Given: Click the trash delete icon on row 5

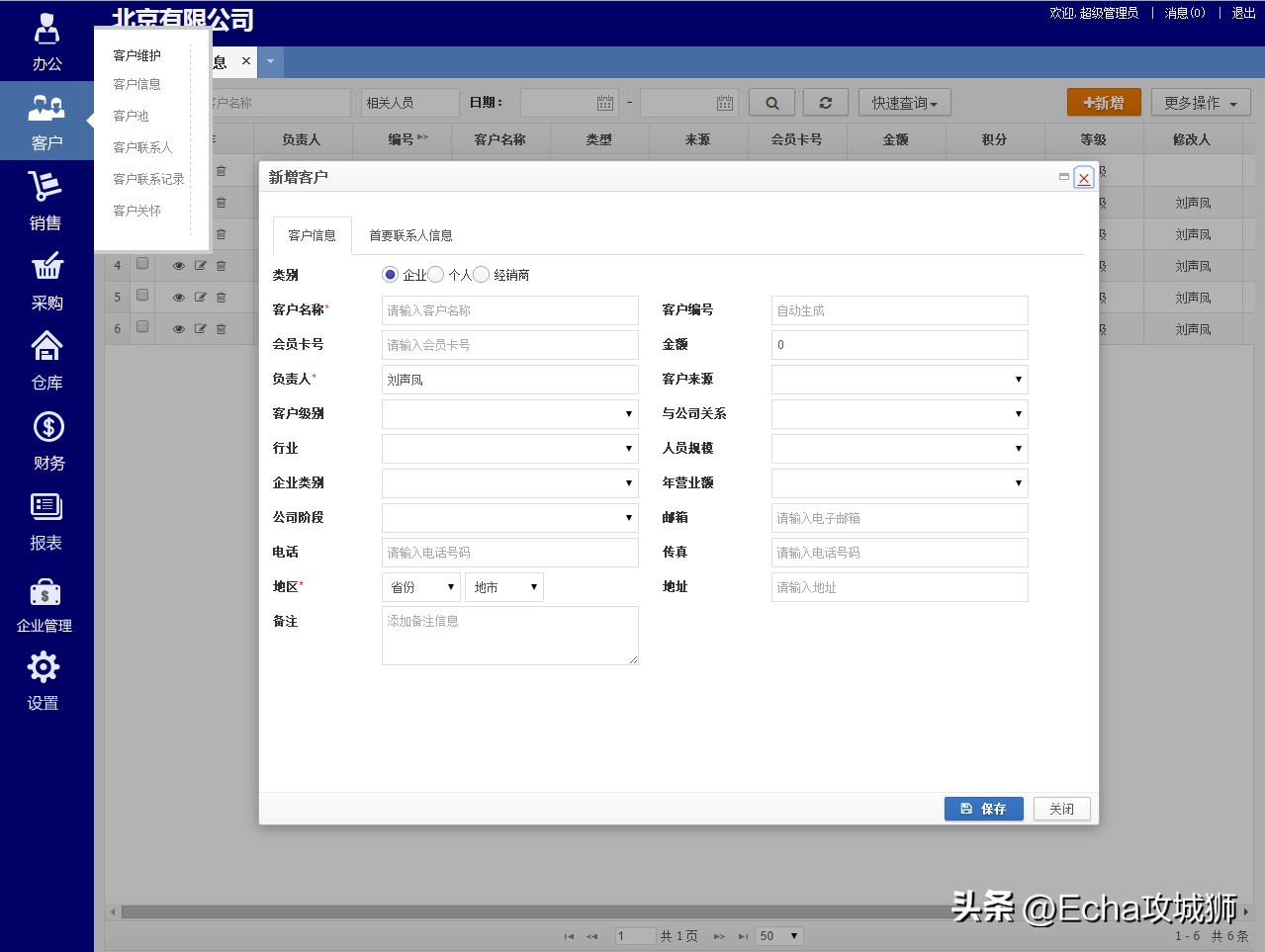Looking at the screenshot, I should pos(220,297).
